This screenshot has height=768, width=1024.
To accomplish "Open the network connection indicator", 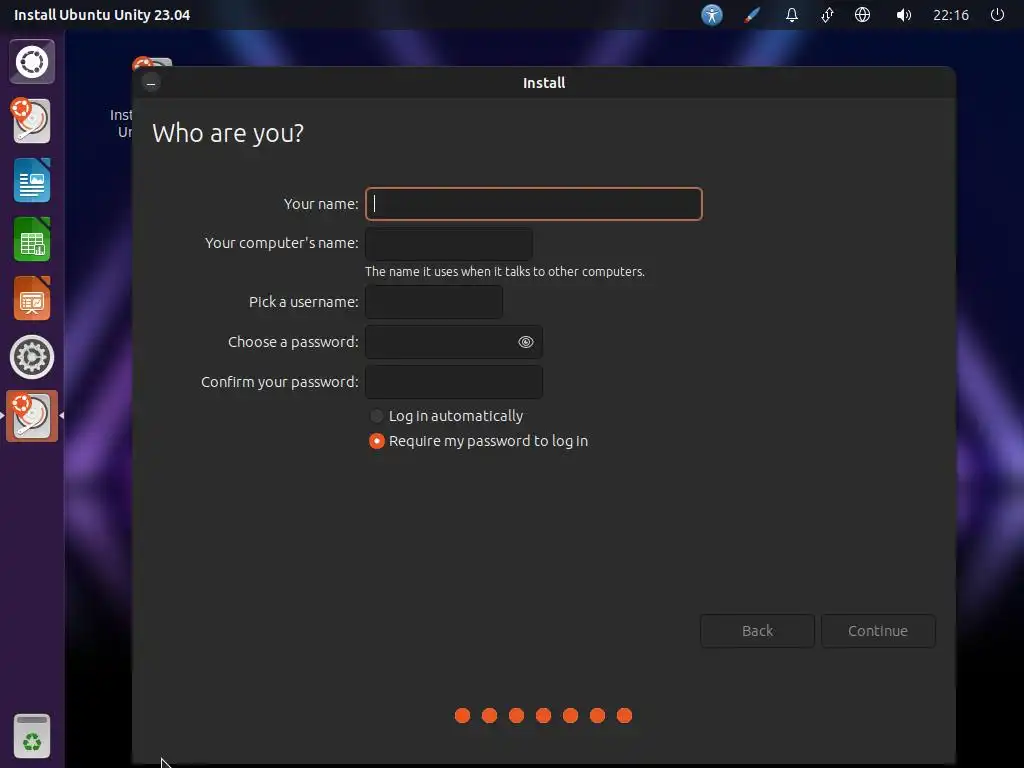I will [x=827, y=14].
